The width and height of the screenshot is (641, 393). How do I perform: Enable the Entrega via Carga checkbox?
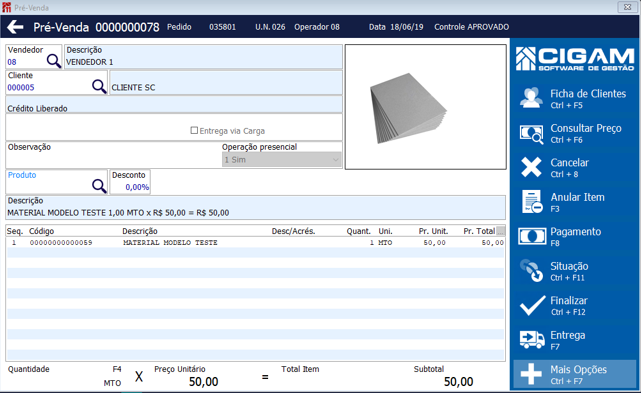pyautogui.click(x=194, y=130)
